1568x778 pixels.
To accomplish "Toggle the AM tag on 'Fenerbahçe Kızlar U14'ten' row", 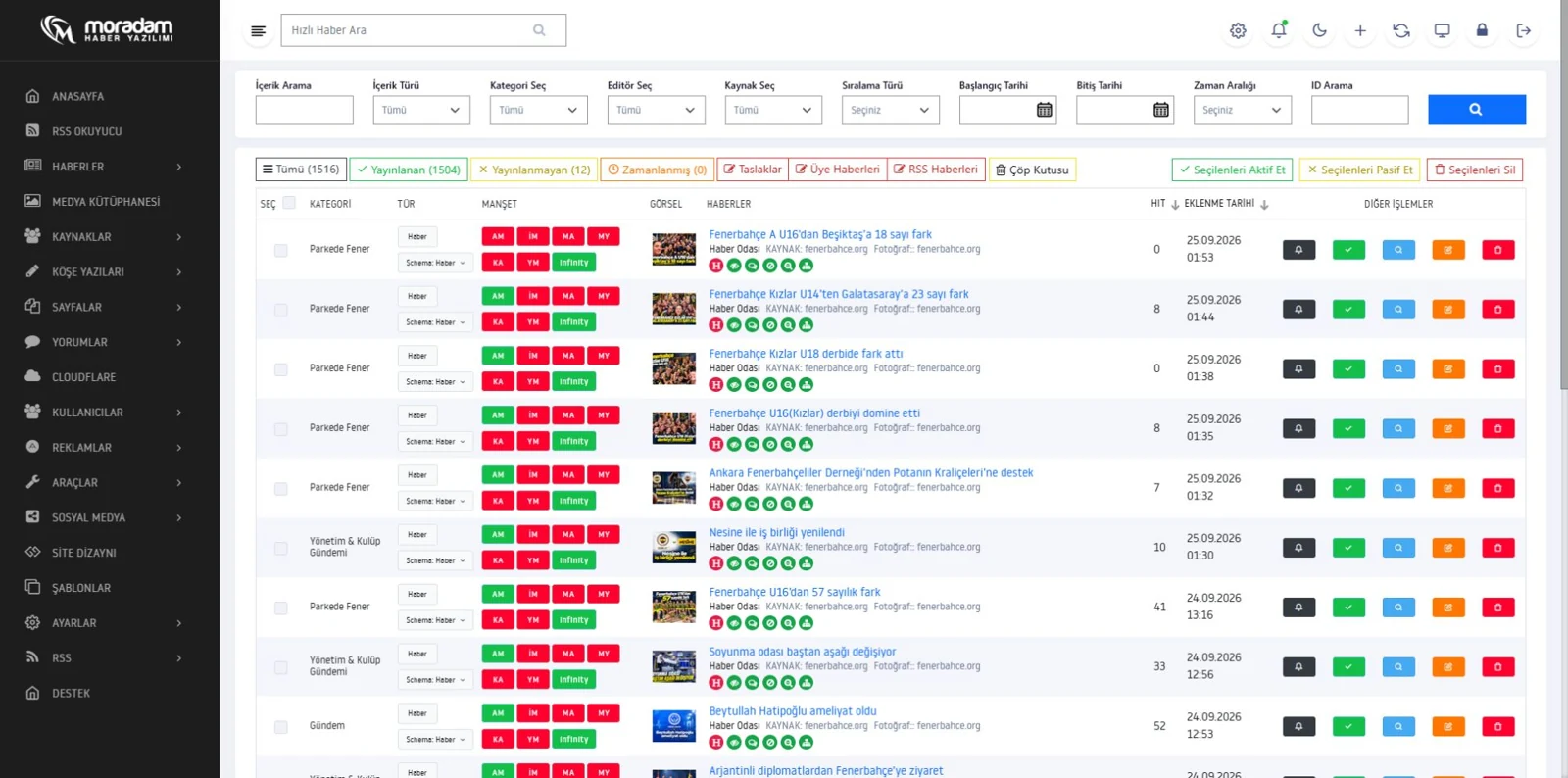I will 498,296.
